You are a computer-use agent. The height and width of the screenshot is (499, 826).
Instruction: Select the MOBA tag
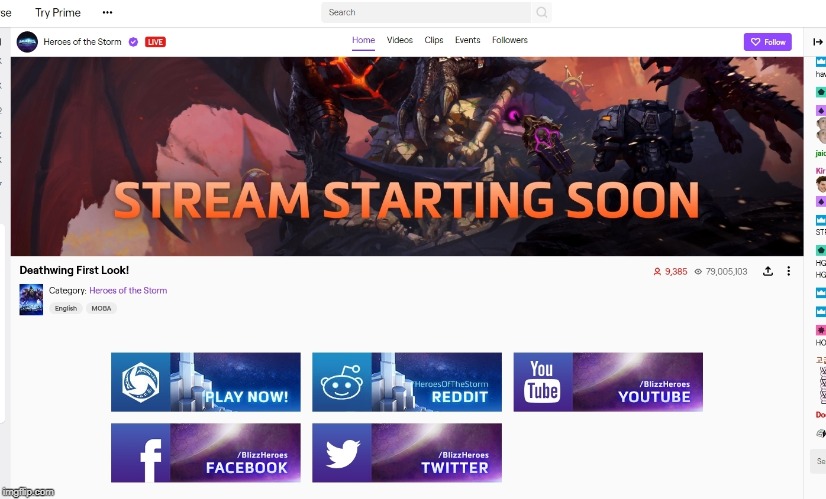(x=101, y=308)
